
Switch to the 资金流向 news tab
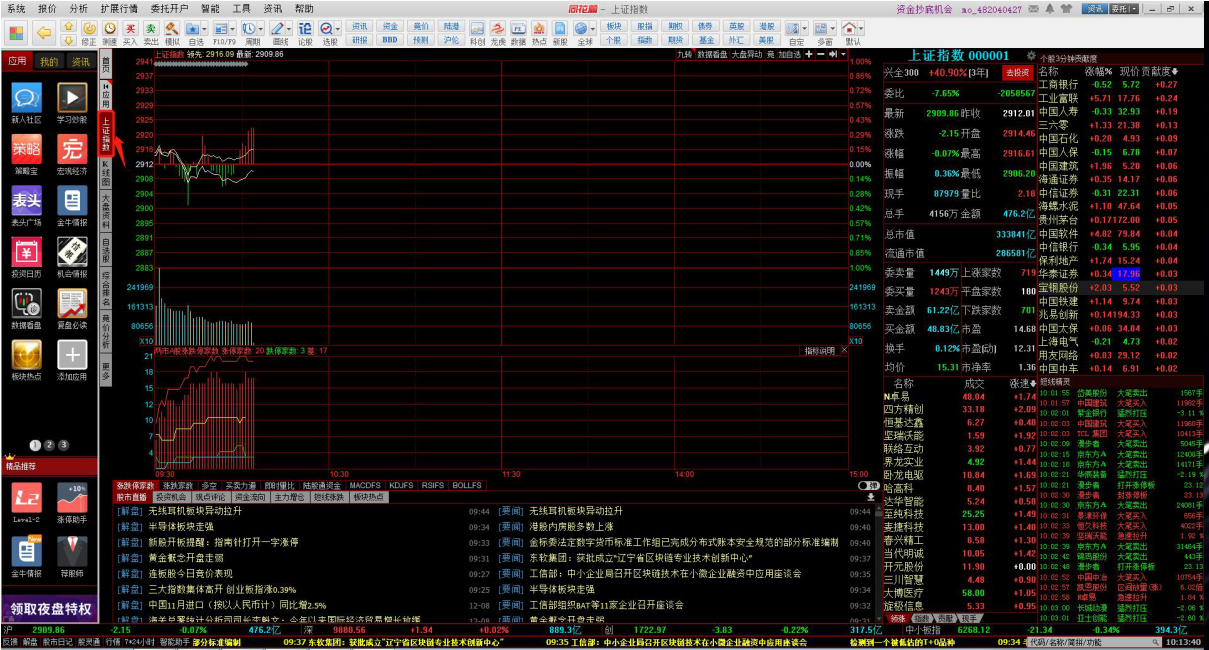(249, 497)
